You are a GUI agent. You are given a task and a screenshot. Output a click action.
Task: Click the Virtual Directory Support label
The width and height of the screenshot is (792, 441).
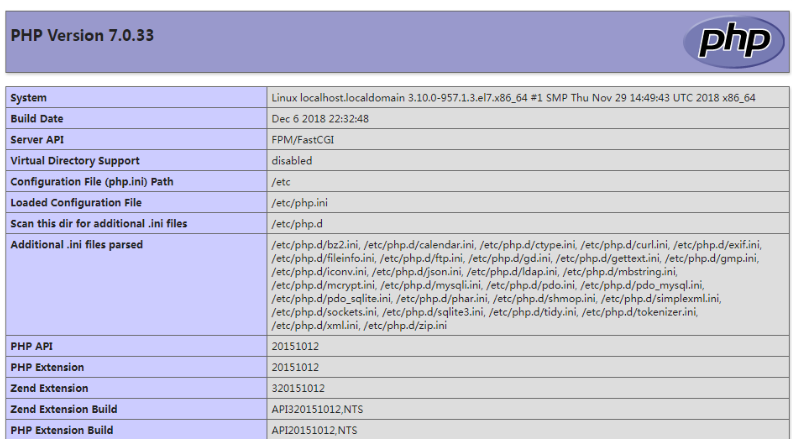75,161
